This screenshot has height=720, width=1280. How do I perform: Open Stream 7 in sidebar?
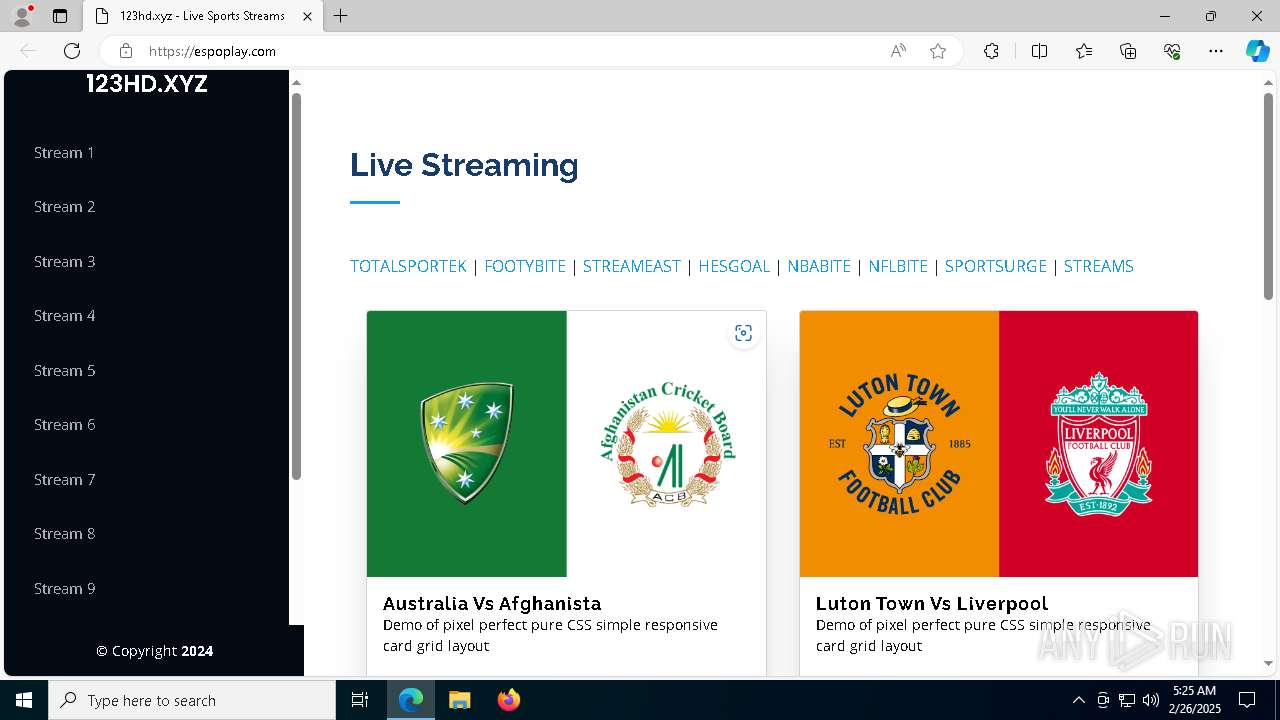64,480
